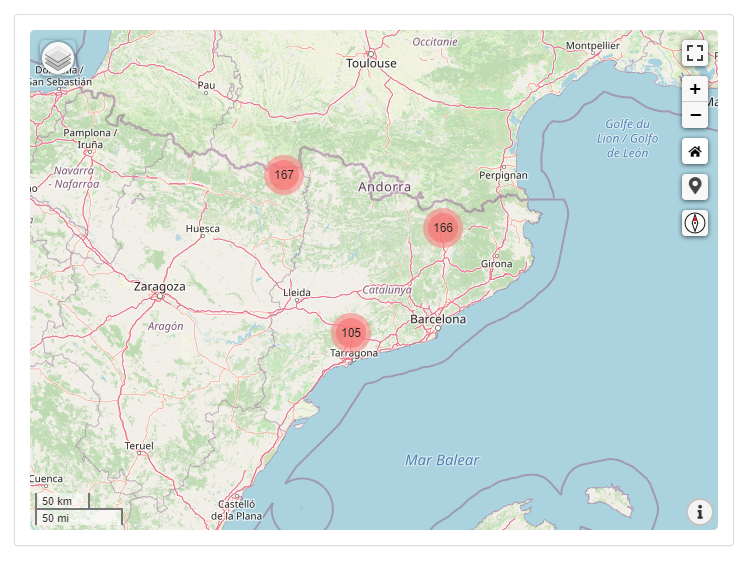
Task: Click the compass orientation button
Action: [695, 223]
